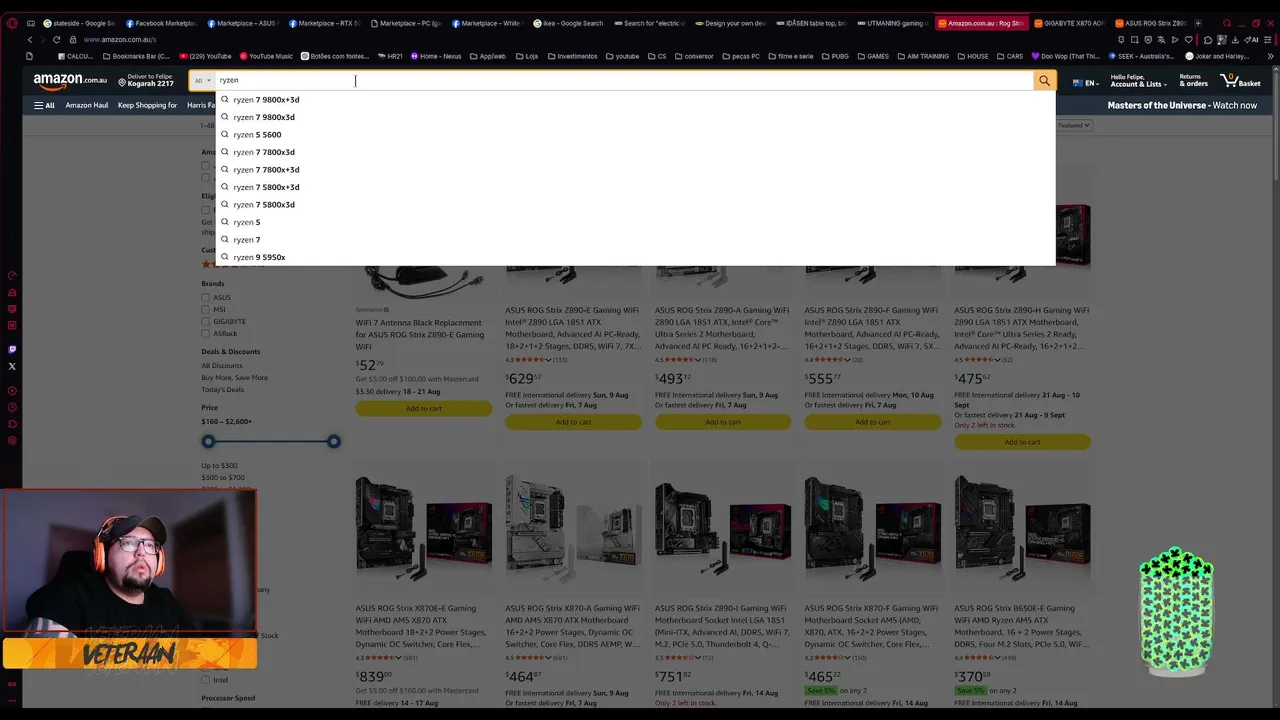
Task: Open the Featured sort dropdown
Action: pyautogui.click(x=1074, y=125)
